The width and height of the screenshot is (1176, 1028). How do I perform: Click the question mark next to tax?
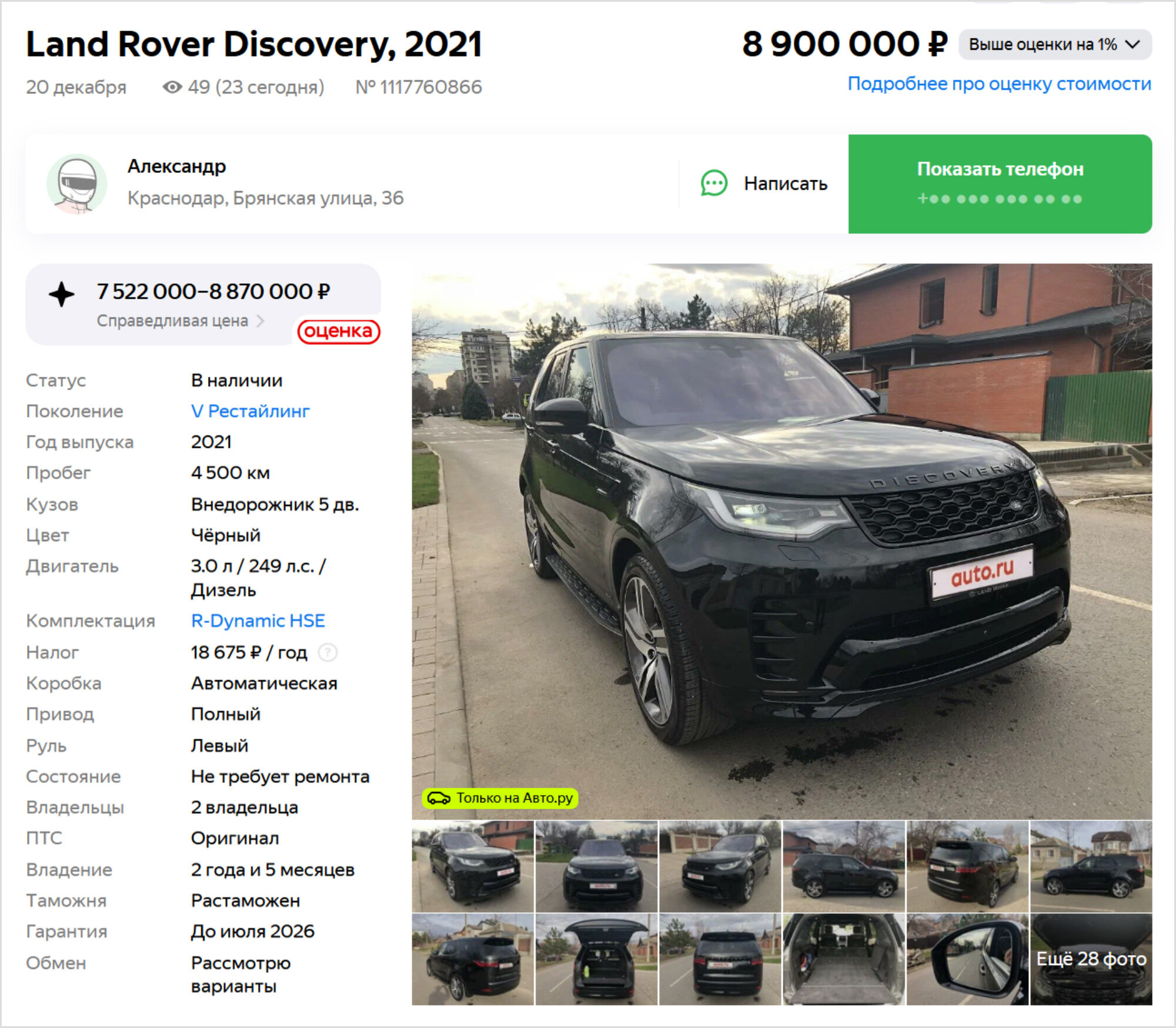328,652
